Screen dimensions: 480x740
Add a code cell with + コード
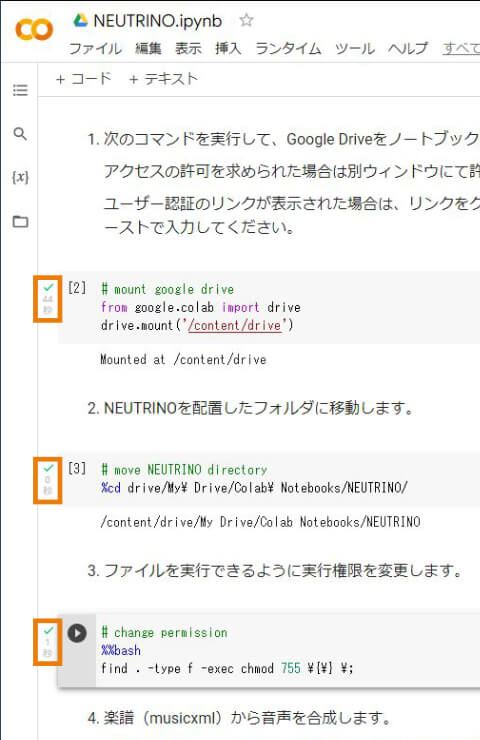(x=84, y=79)
